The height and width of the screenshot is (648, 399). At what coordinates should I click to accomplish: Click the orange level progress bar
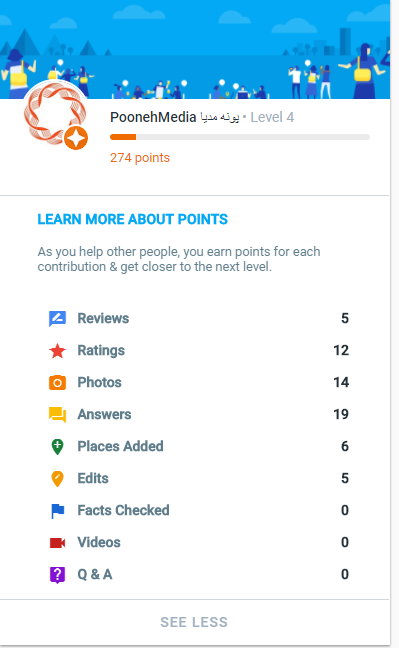pos(240,137)
